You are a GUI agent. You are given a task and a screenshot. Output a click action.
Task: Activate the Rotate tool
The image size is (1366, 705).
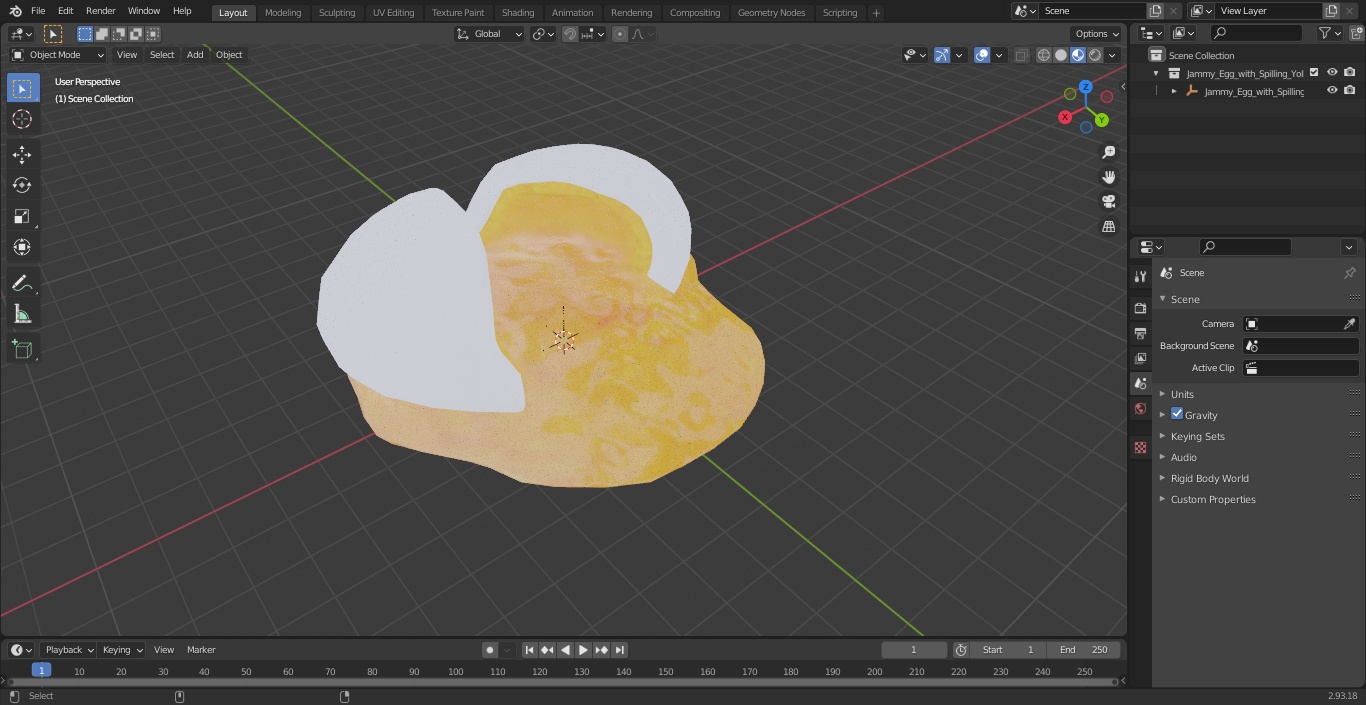pyautogui.click(x=22, y=185)
